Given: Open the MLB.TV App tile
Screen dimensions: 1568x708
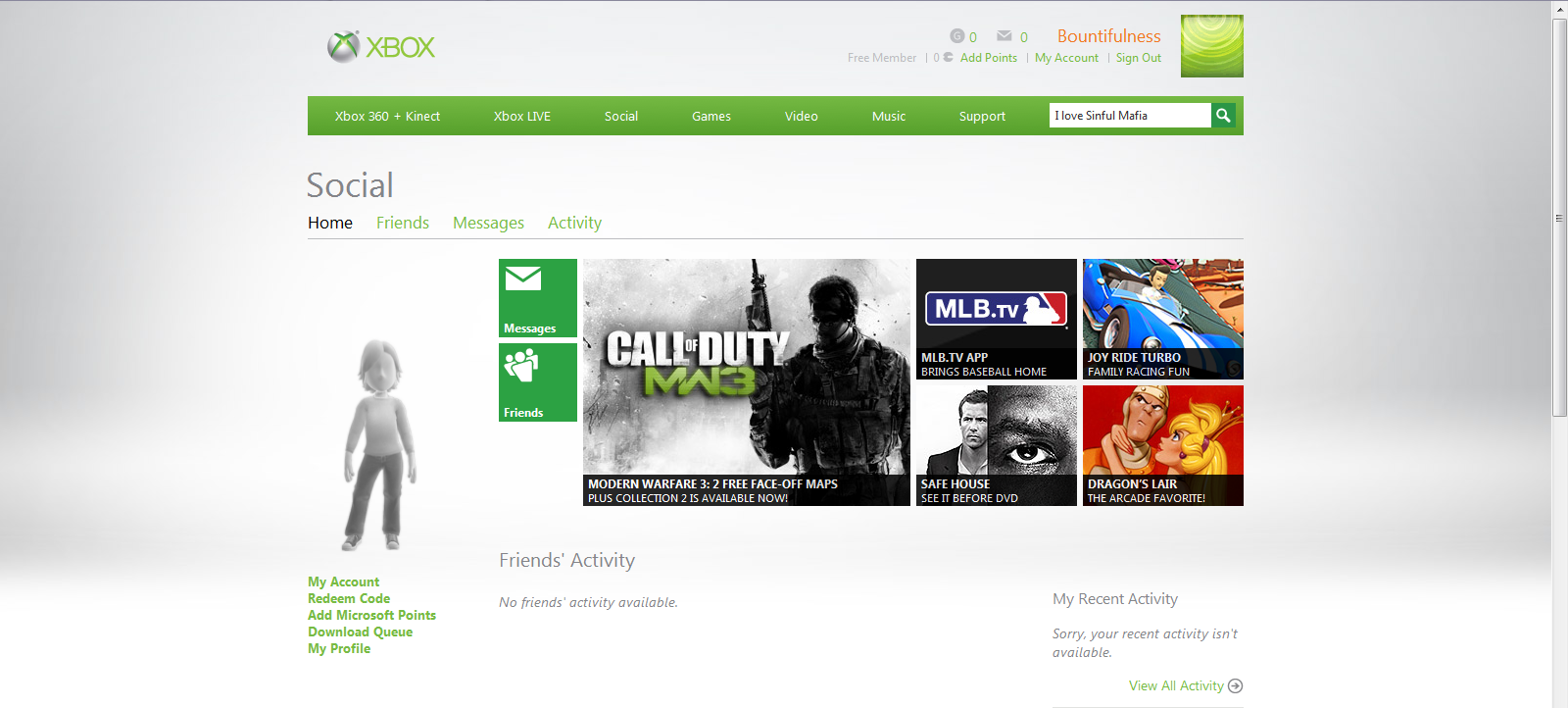Looking at the screenshot, I should pos(997,319).
